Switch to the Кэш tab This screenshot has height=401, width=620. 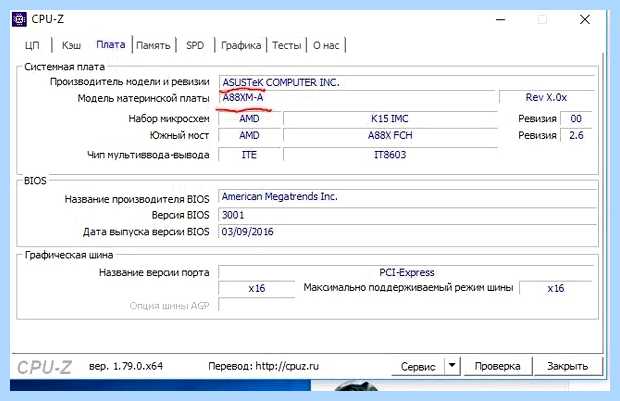tap(72, 45)
